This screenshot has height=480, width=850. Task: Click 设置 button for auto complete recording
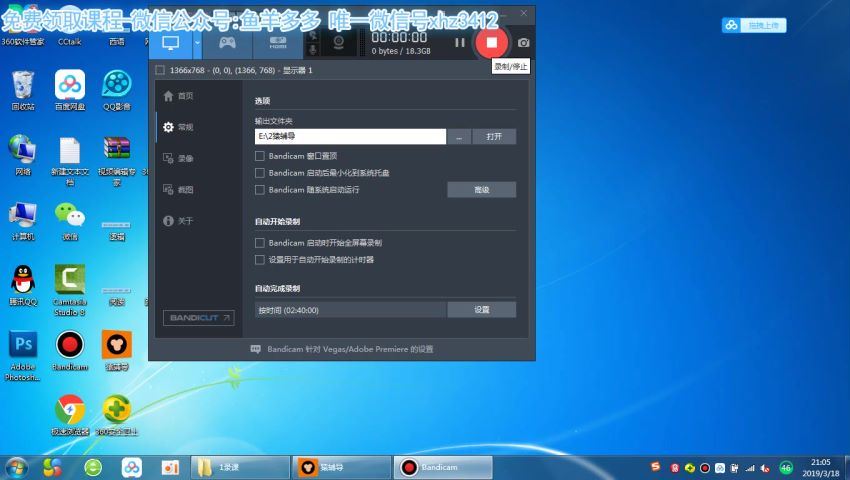coord(481,310)
